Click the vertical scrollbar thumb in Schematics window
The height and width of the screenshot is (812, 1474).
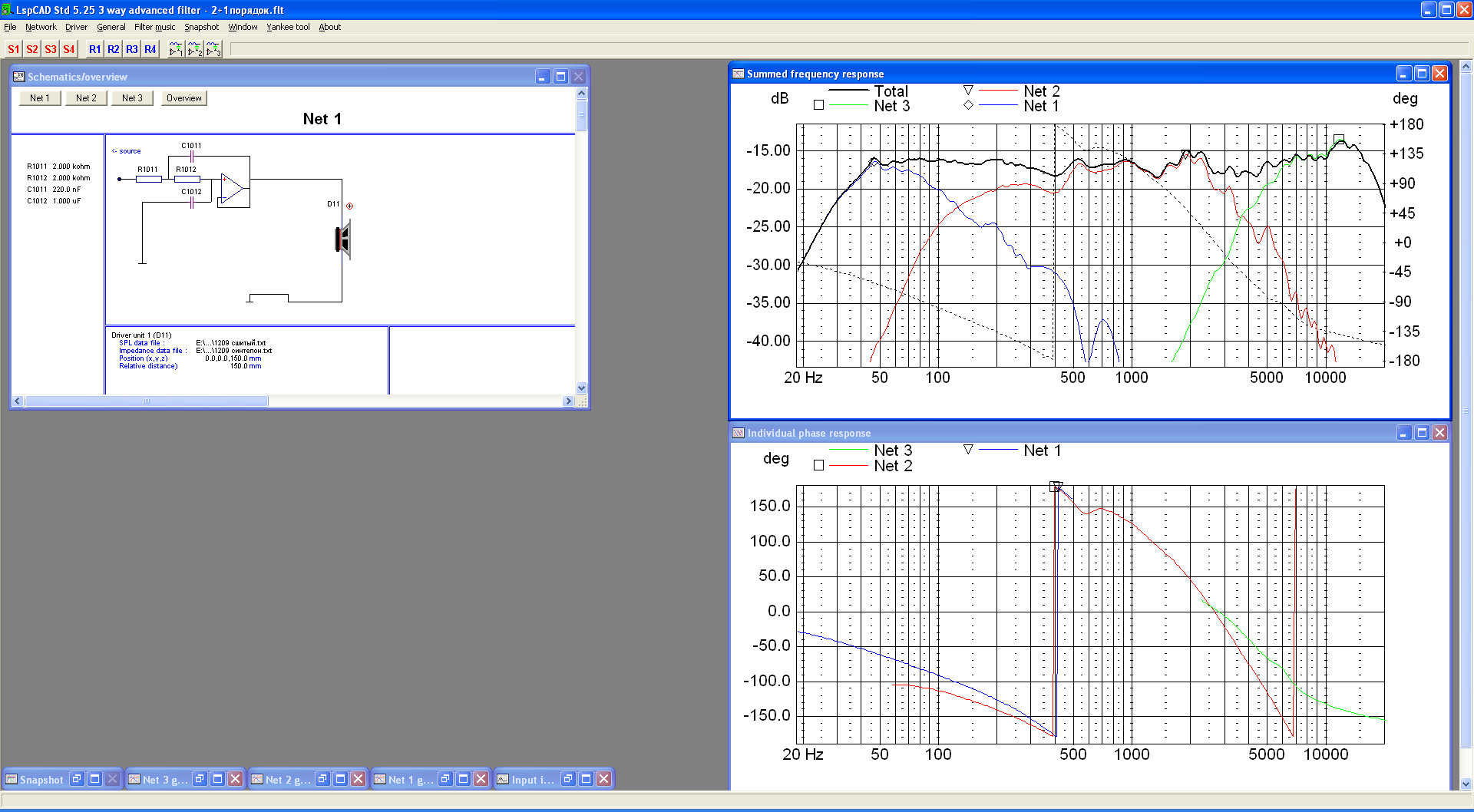click(581, 115)
